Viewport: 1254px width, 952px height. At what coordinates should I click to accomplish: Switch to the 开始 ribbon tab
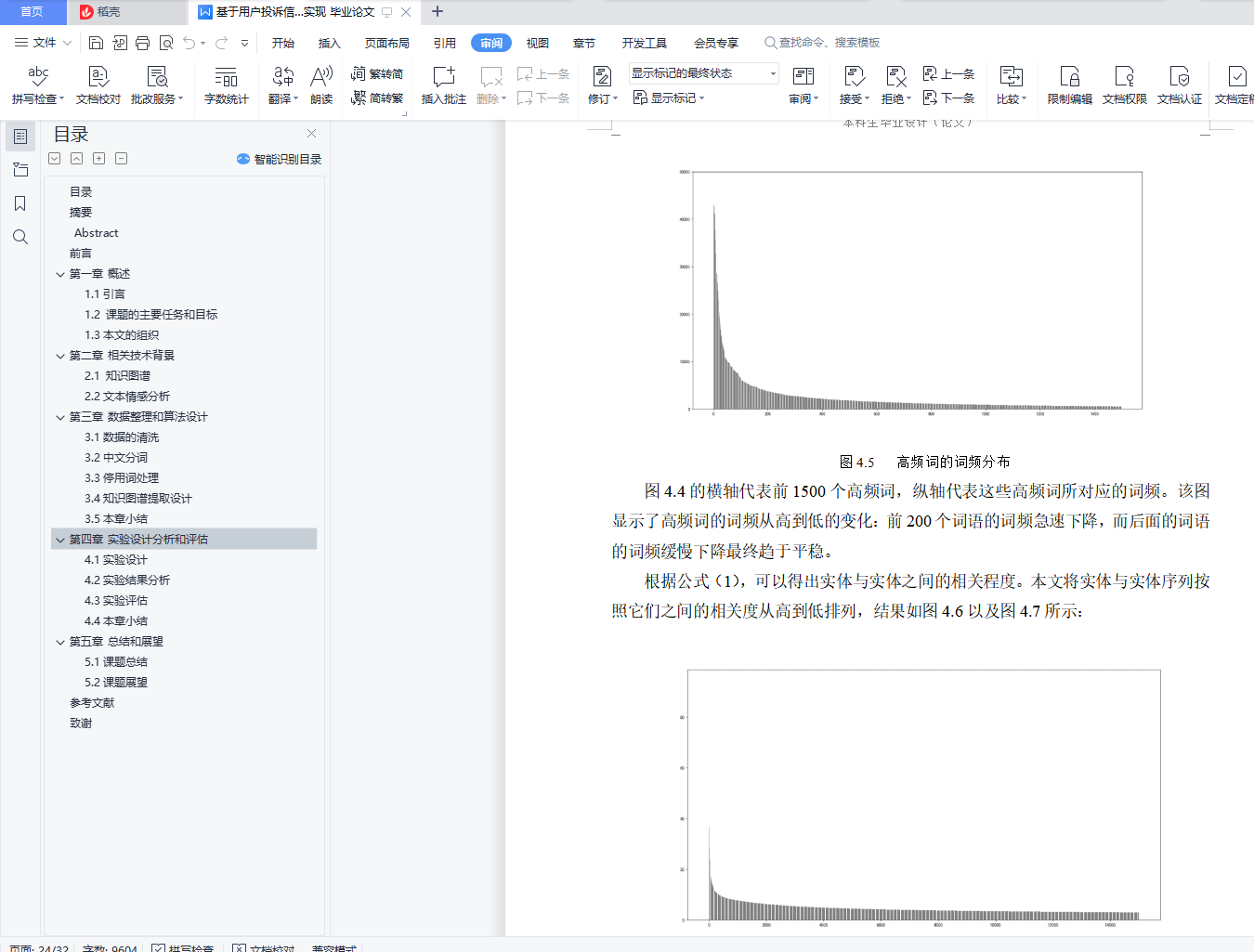(x=283, y=43)
